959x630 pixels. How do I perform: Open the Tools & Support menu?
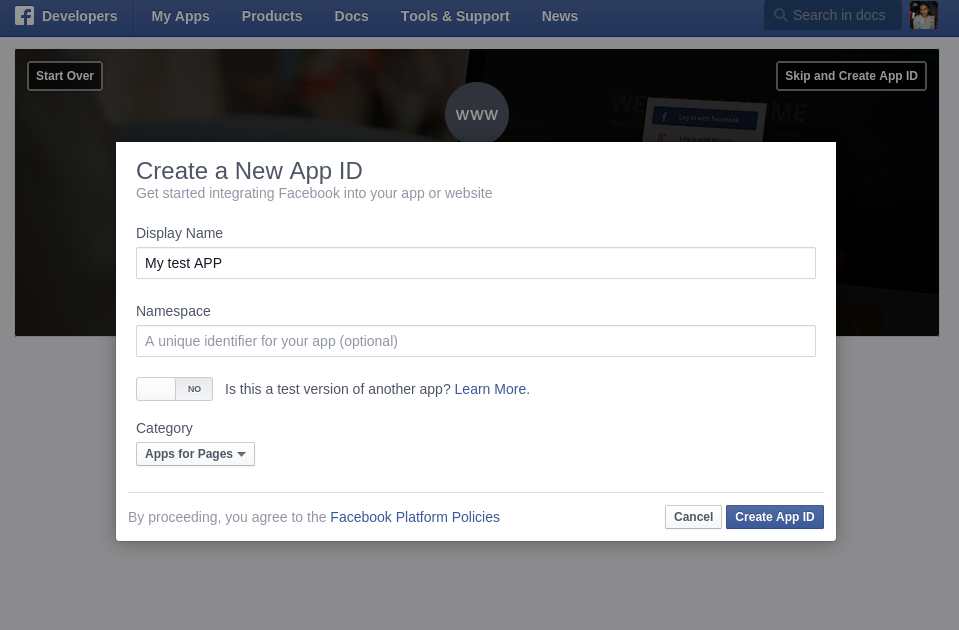click(x=455, y=16)
